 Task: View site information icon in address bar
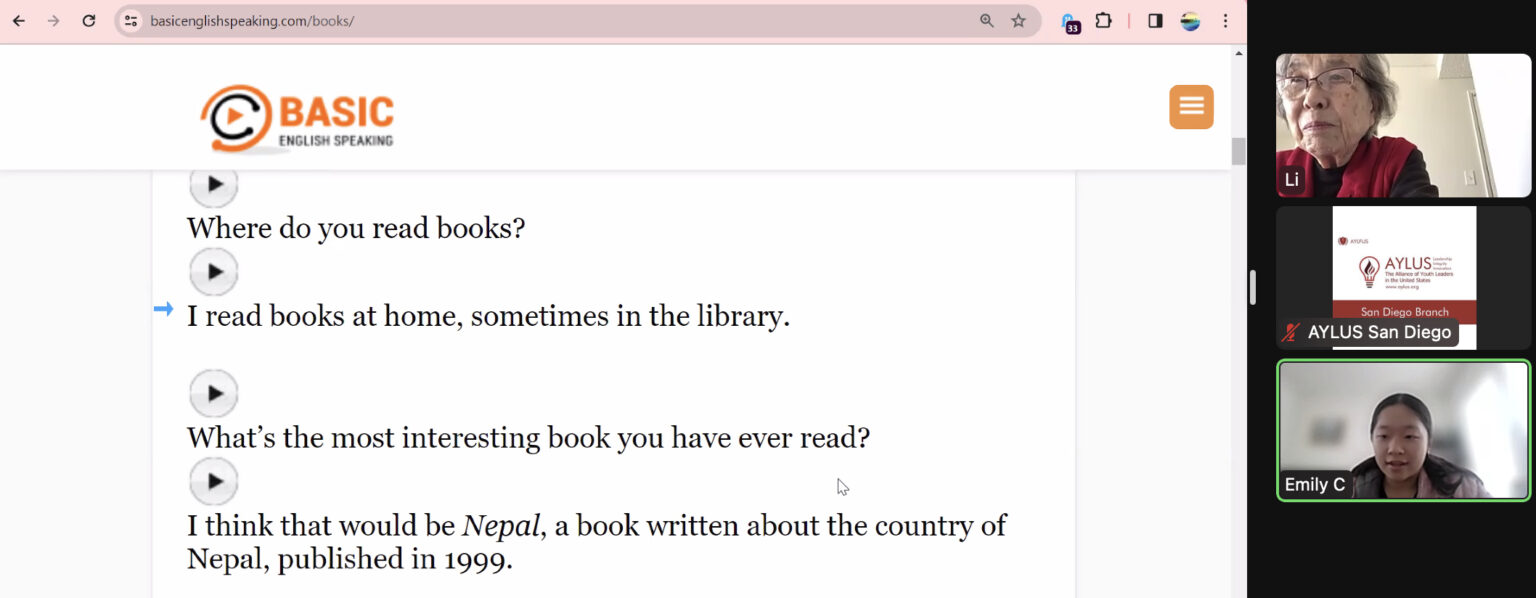pyautogui.click(x=131, y=20)
